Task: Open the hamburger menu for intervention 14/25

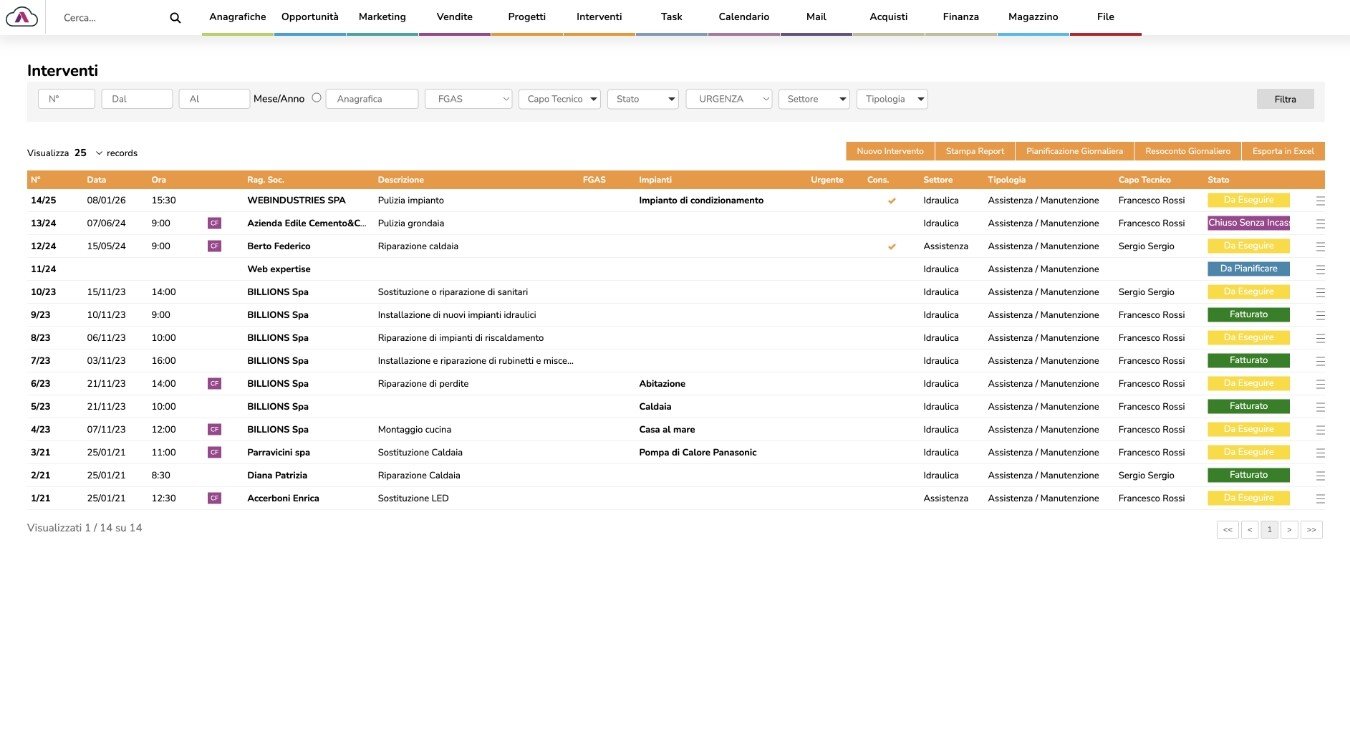Action: pos(1320,201)
